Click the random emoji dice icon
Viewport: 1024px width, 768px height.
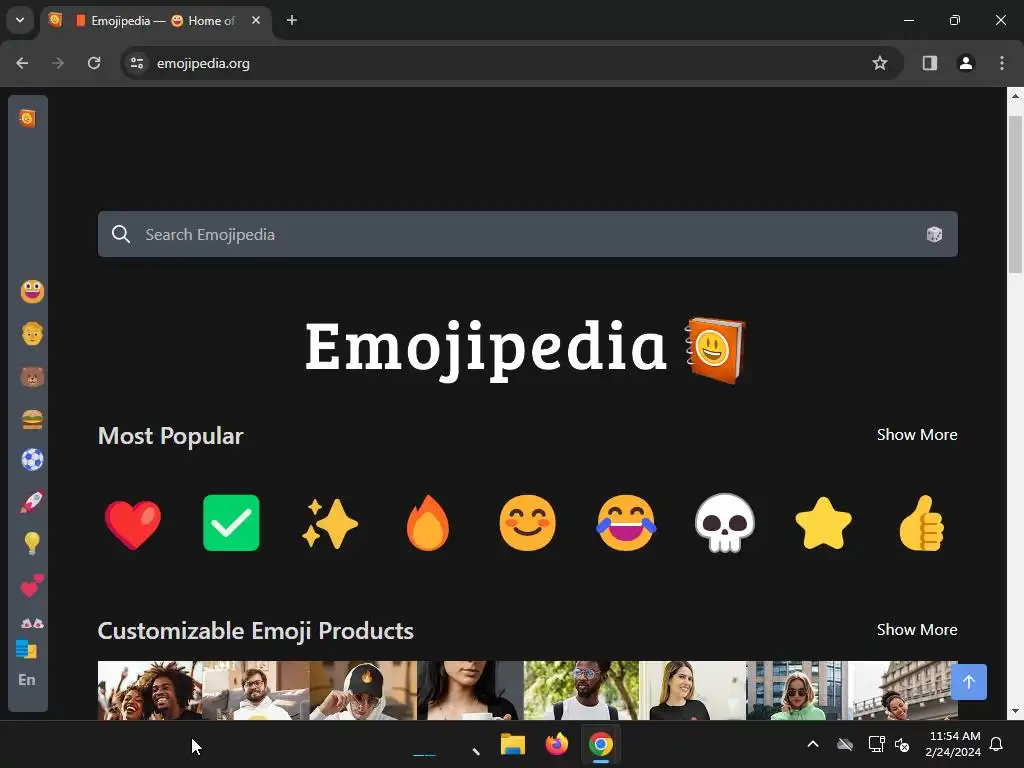934,234
